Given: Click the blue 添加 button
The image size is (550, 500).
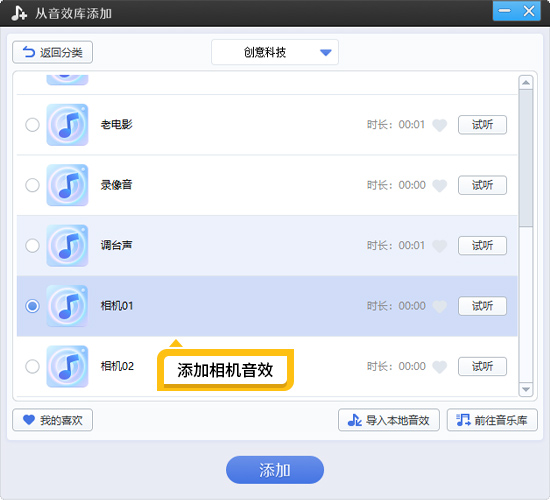Looking at the screenshot, I should pos(275,470).
